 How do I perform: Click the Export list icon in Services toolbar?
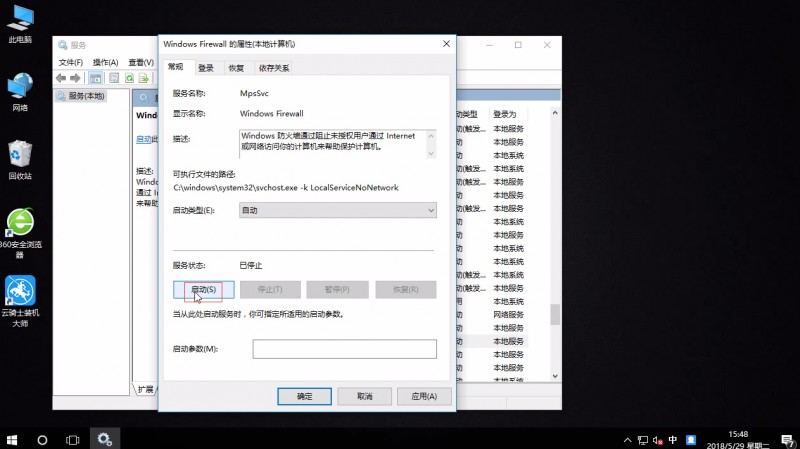pos(144,78)
